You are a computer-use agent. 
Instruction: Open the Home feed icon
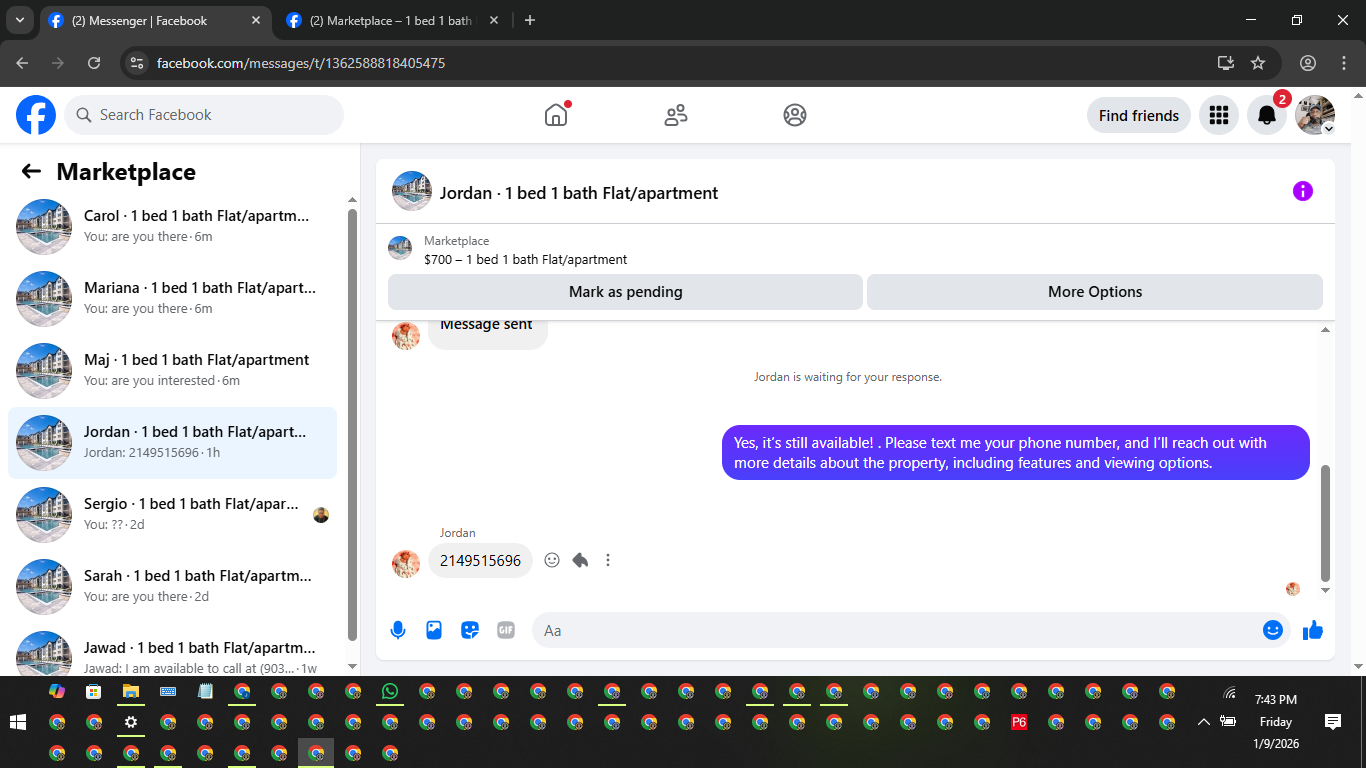pyautogui.click(x=556, y=115)
